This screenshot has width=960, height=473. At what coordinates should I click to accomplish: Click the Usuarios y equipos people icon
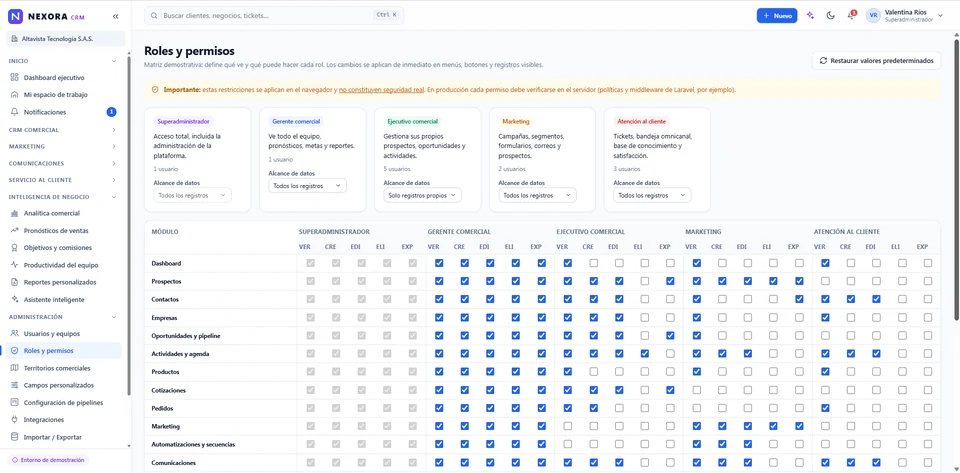(15, 333)
